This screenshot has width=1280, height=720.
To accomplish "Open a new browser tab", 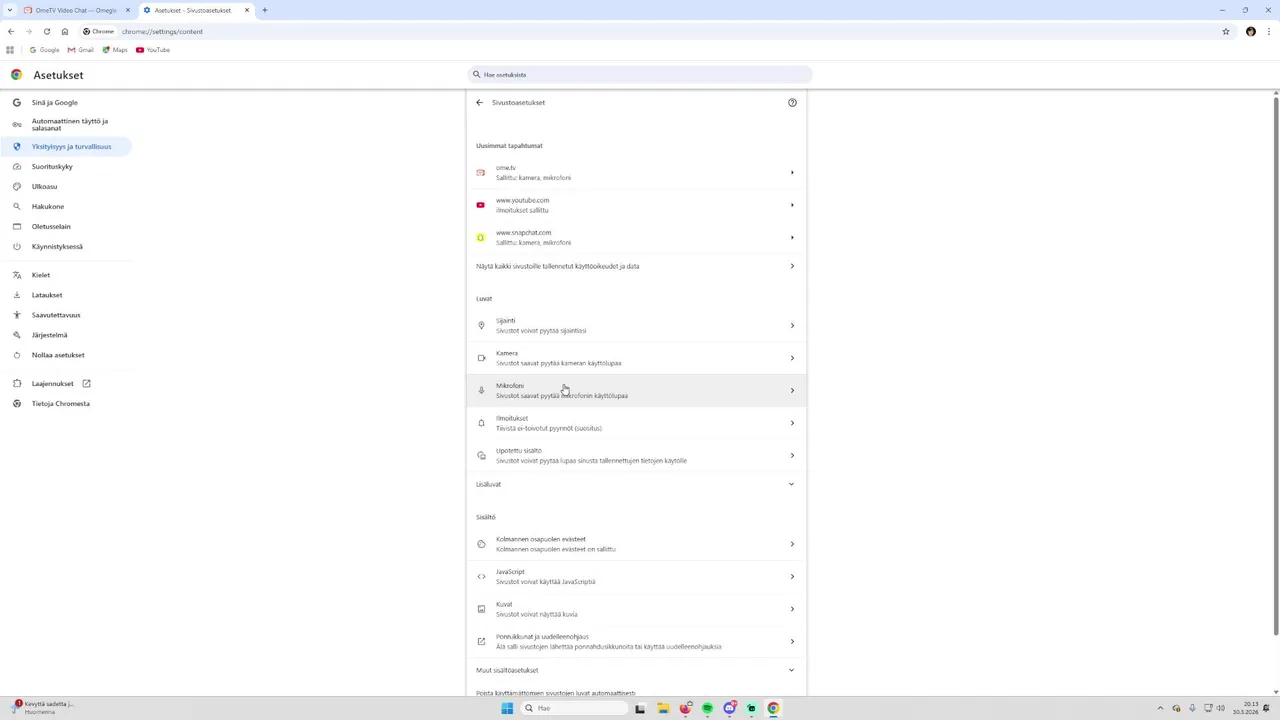I will (265, 10).
